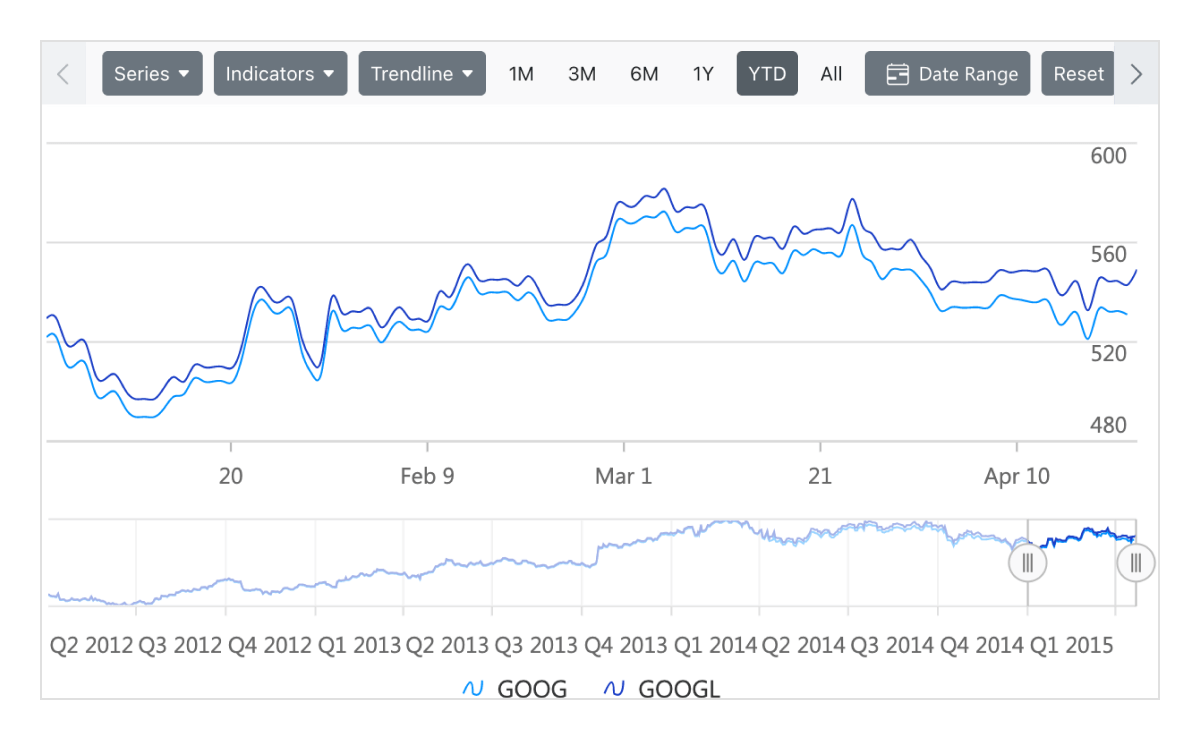1200x740 pixels.
Task: Switch to the 1M period view
Action: click(x=521, y=73)
